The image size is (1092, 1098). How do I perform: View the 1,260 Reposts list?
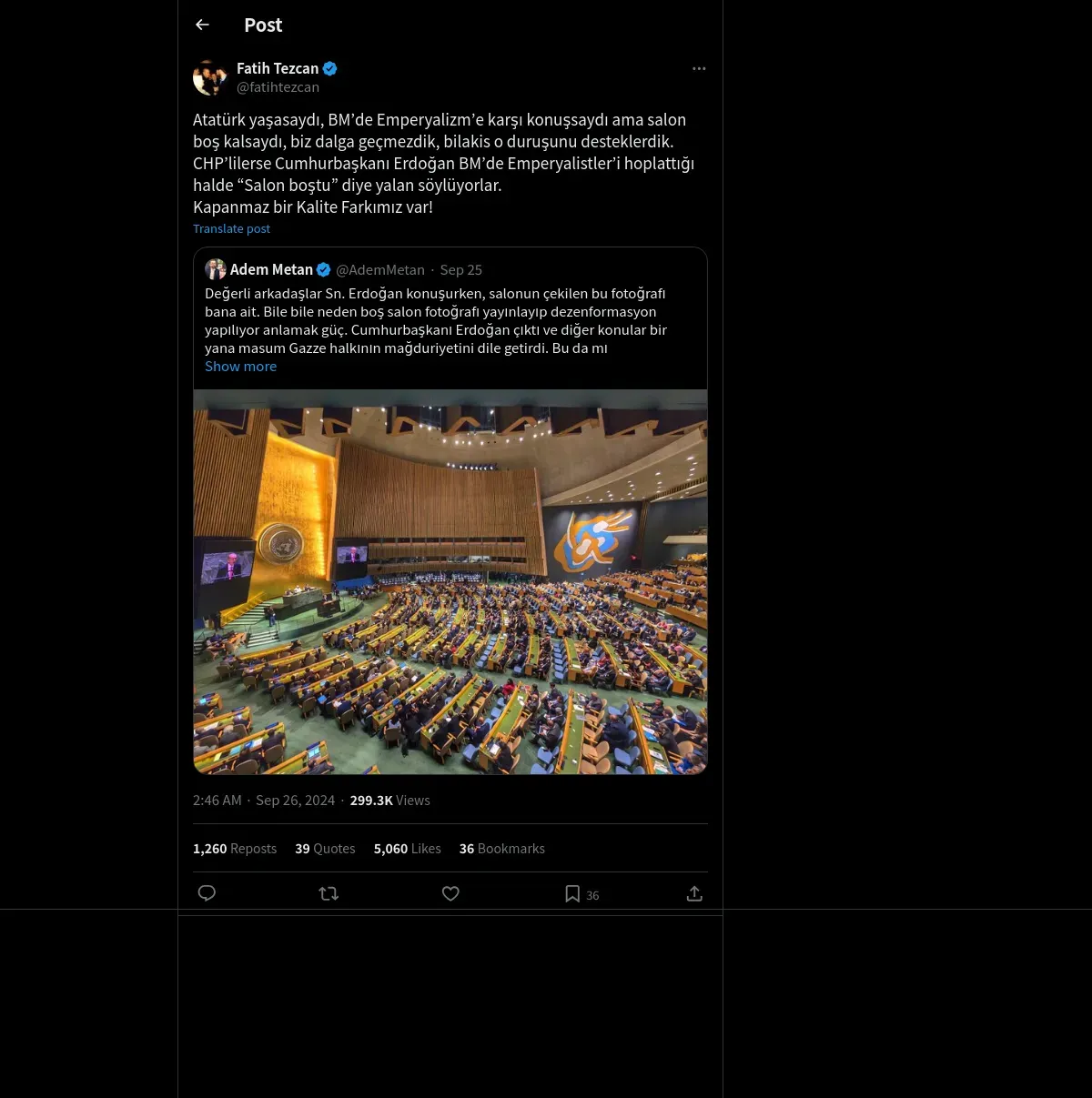(235, 849)
